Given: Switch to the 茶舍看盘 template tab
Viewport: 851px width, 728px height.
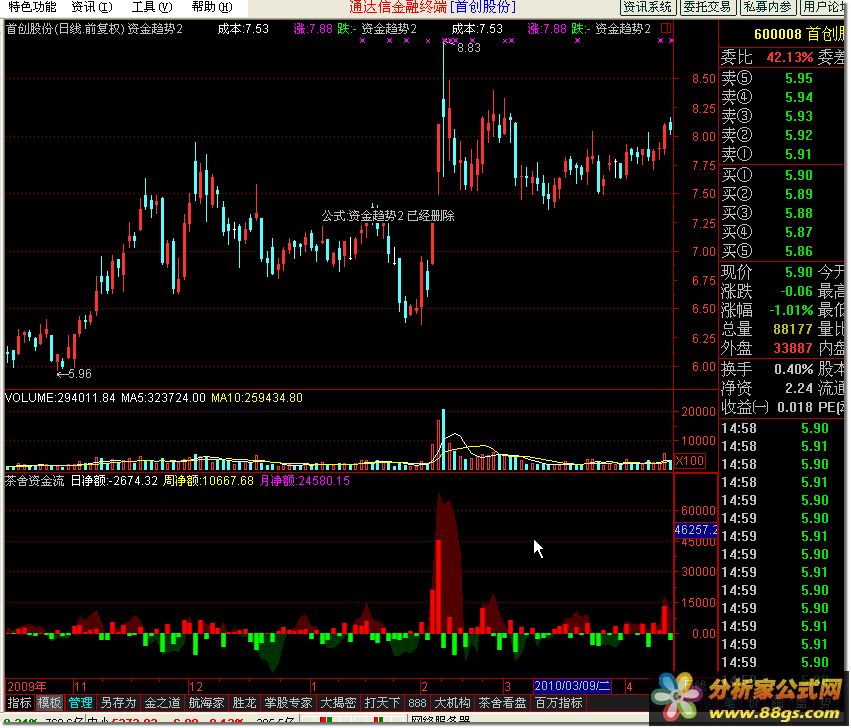Looking at the screenshot, I should click(x=502, y=702).
